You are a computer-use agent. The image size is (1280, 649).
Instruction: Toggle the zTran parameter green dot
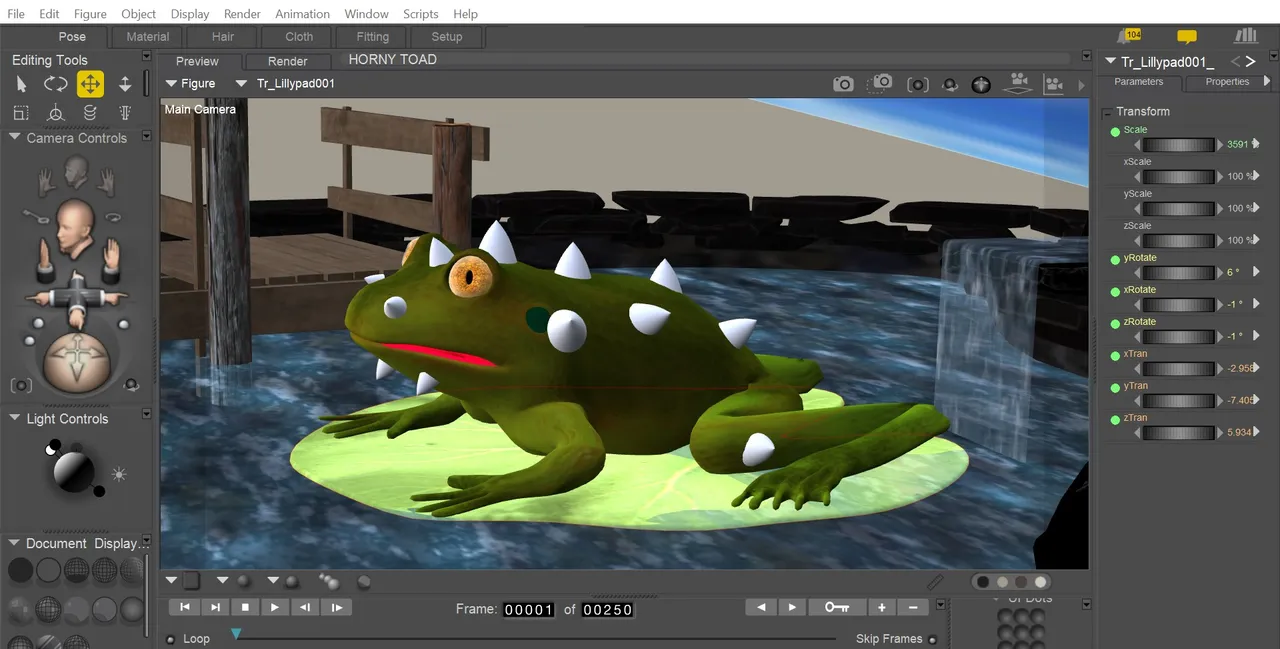click(1115, 419)
